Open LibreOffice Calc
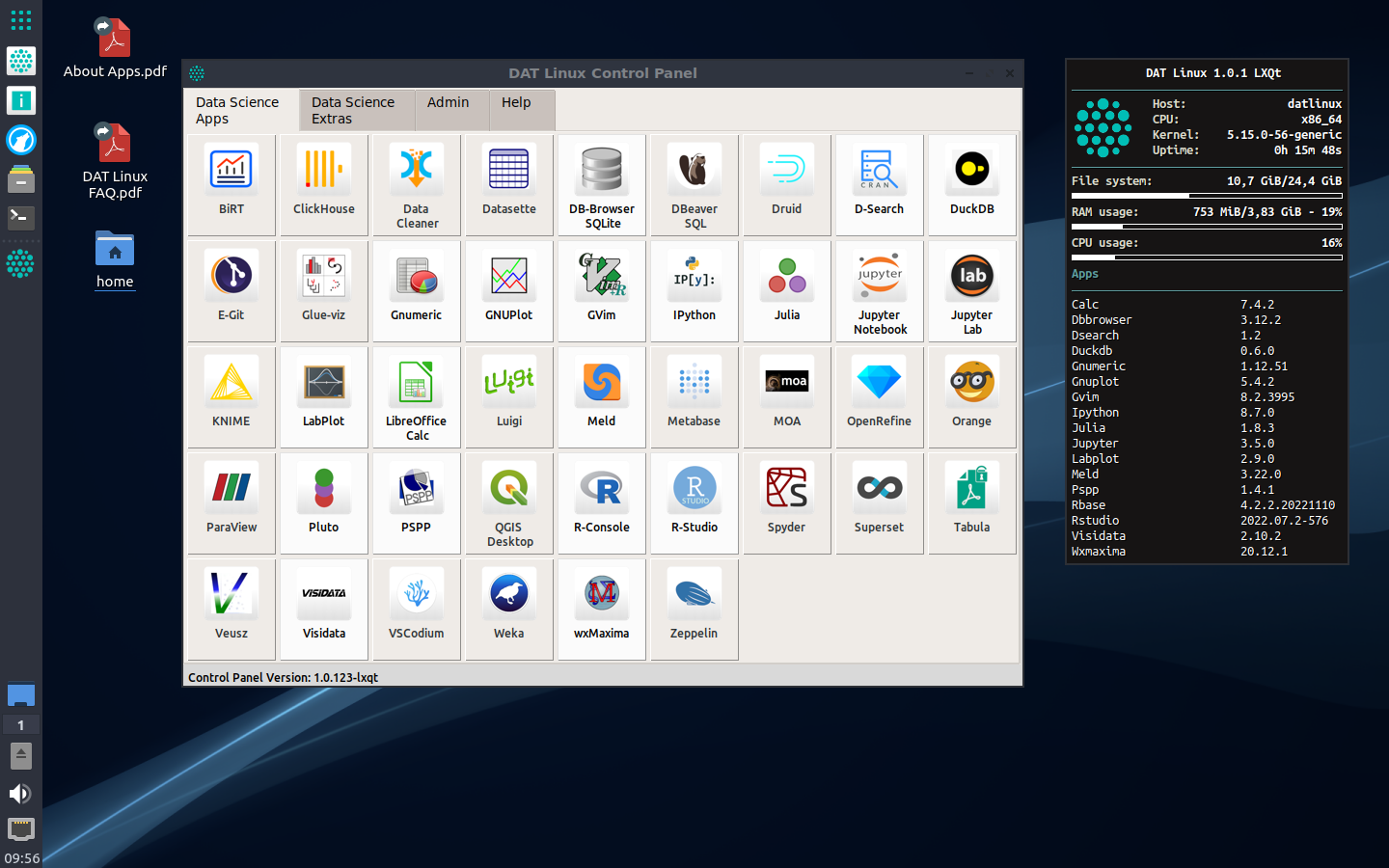Screen dimensions: 1389x868 [x=417, y=397]
